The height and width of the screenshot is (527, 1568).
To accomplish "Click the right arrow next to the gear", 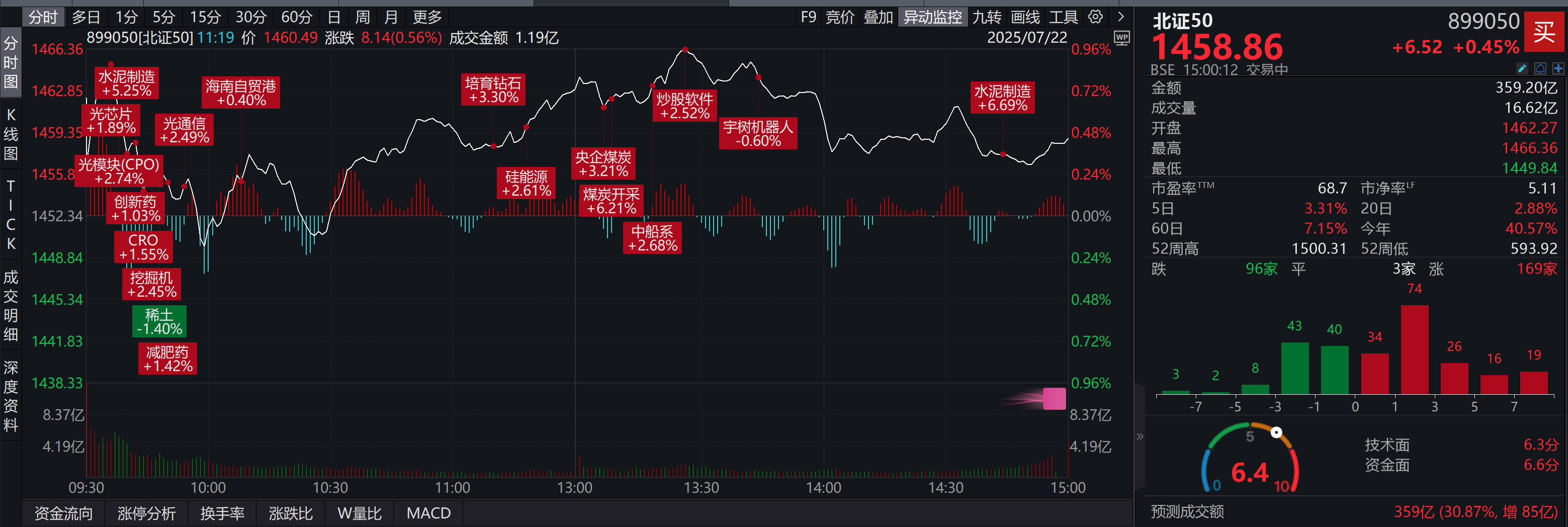I will pyautogui.click(x=1121, y=17).
